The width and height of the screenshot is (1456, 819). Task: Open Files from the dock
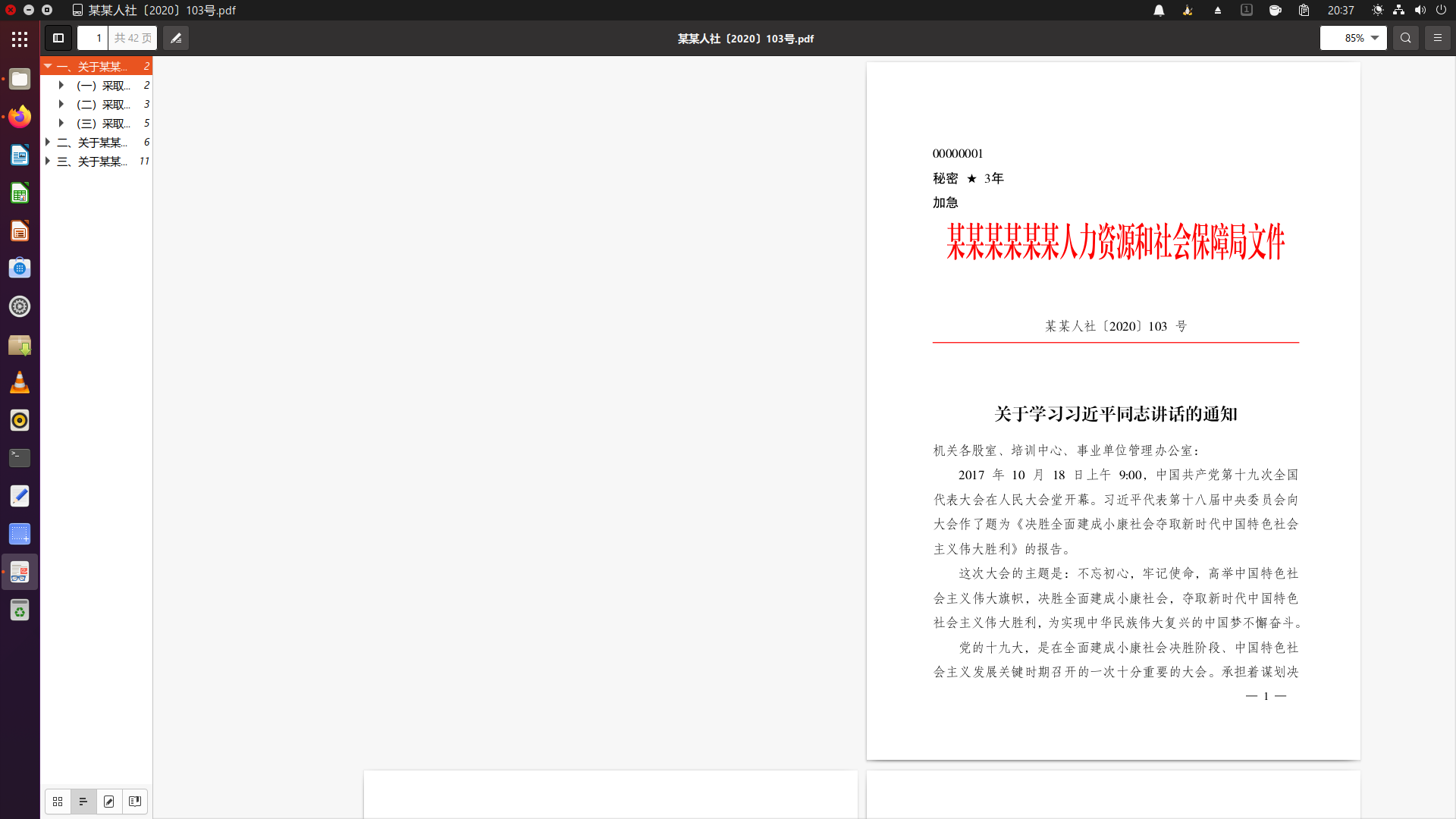[20, 79]
